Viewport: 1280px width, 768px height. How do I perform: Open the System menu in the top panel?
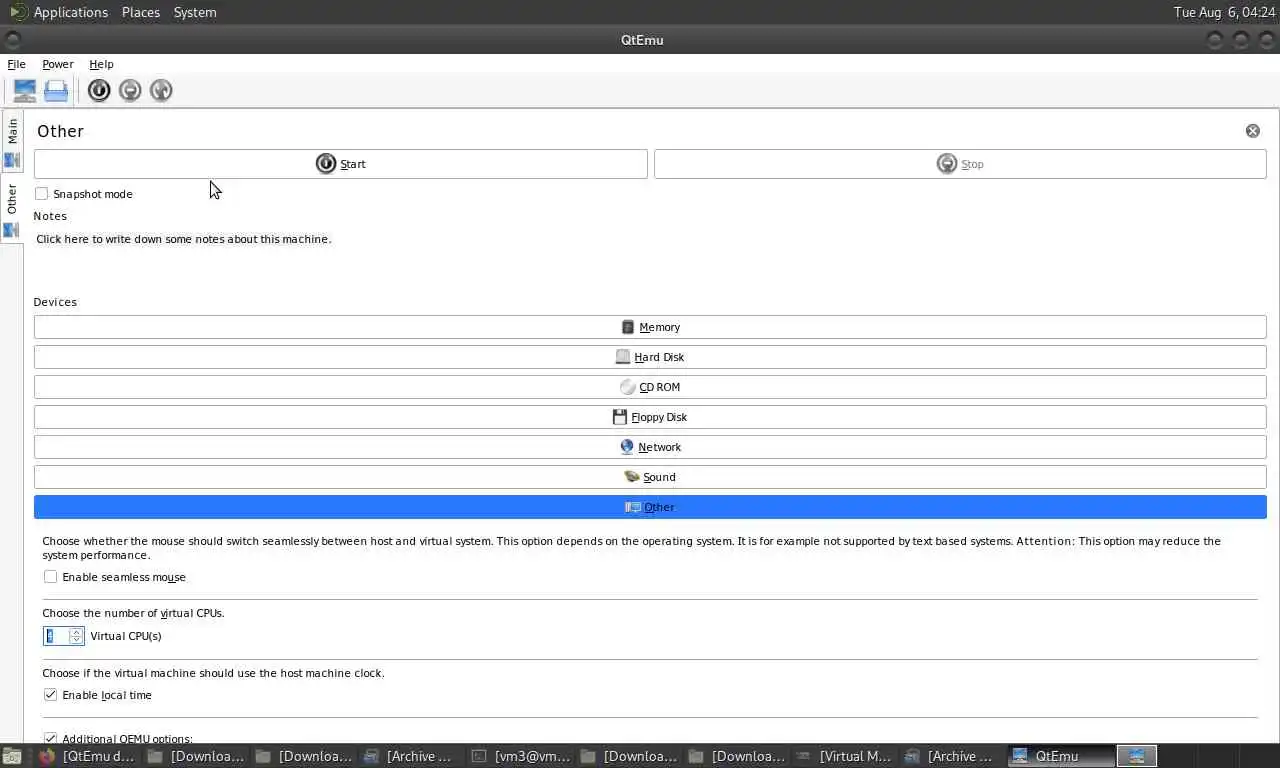pyautogui.click(x=194, y=12)
